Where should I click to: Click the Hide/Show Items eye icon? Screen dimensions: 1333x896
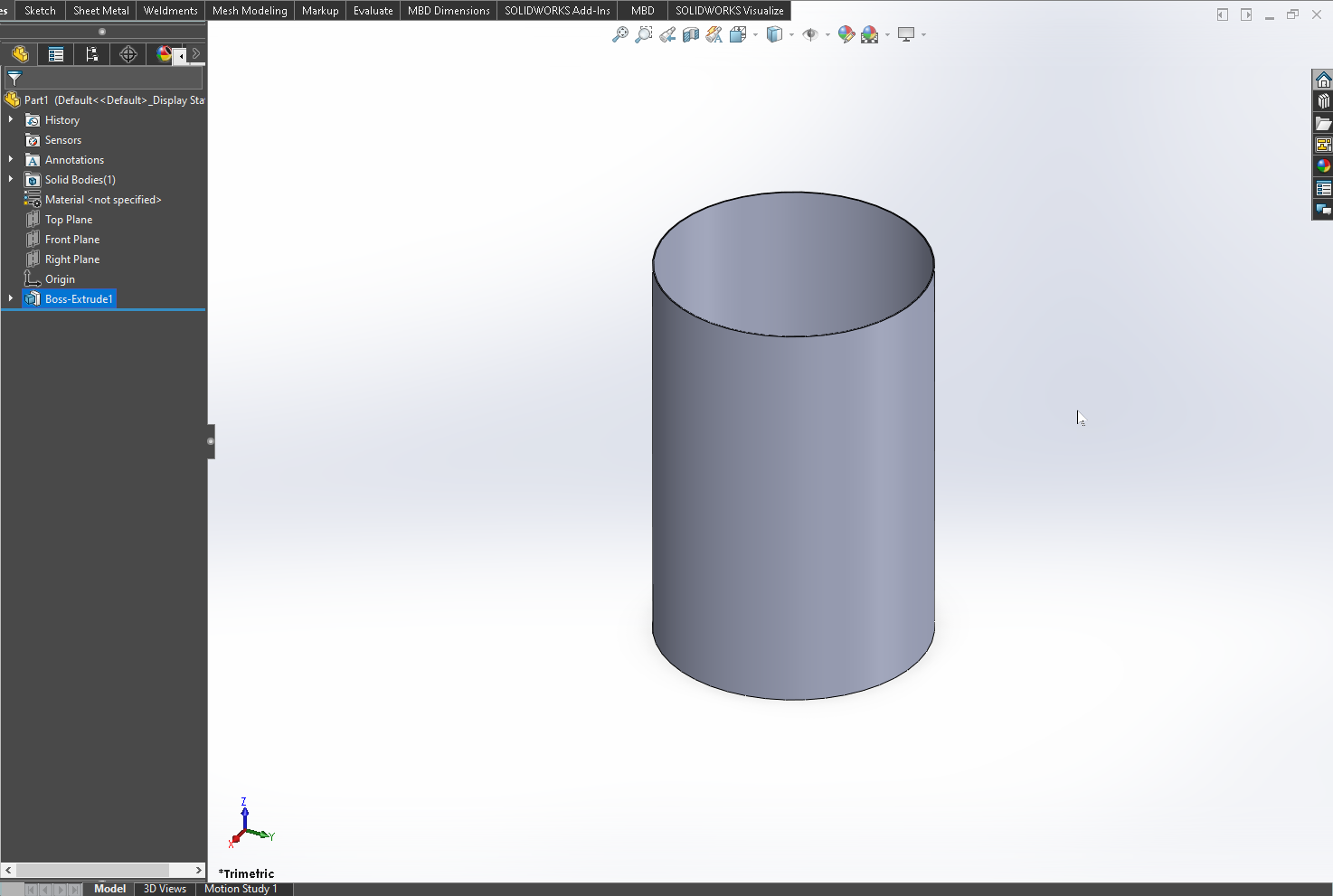click(810, 34)
